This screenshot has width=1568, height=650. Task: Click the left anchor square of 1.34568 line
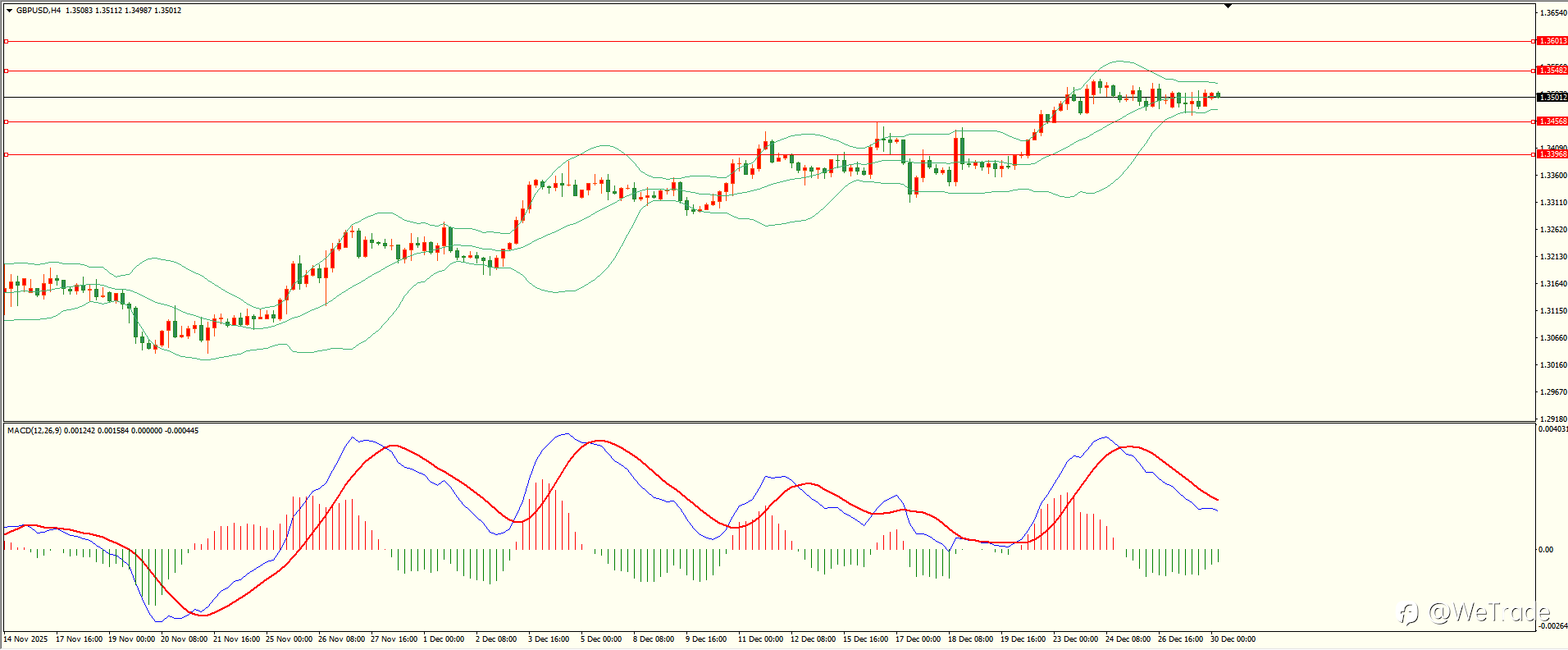point(6,121)
